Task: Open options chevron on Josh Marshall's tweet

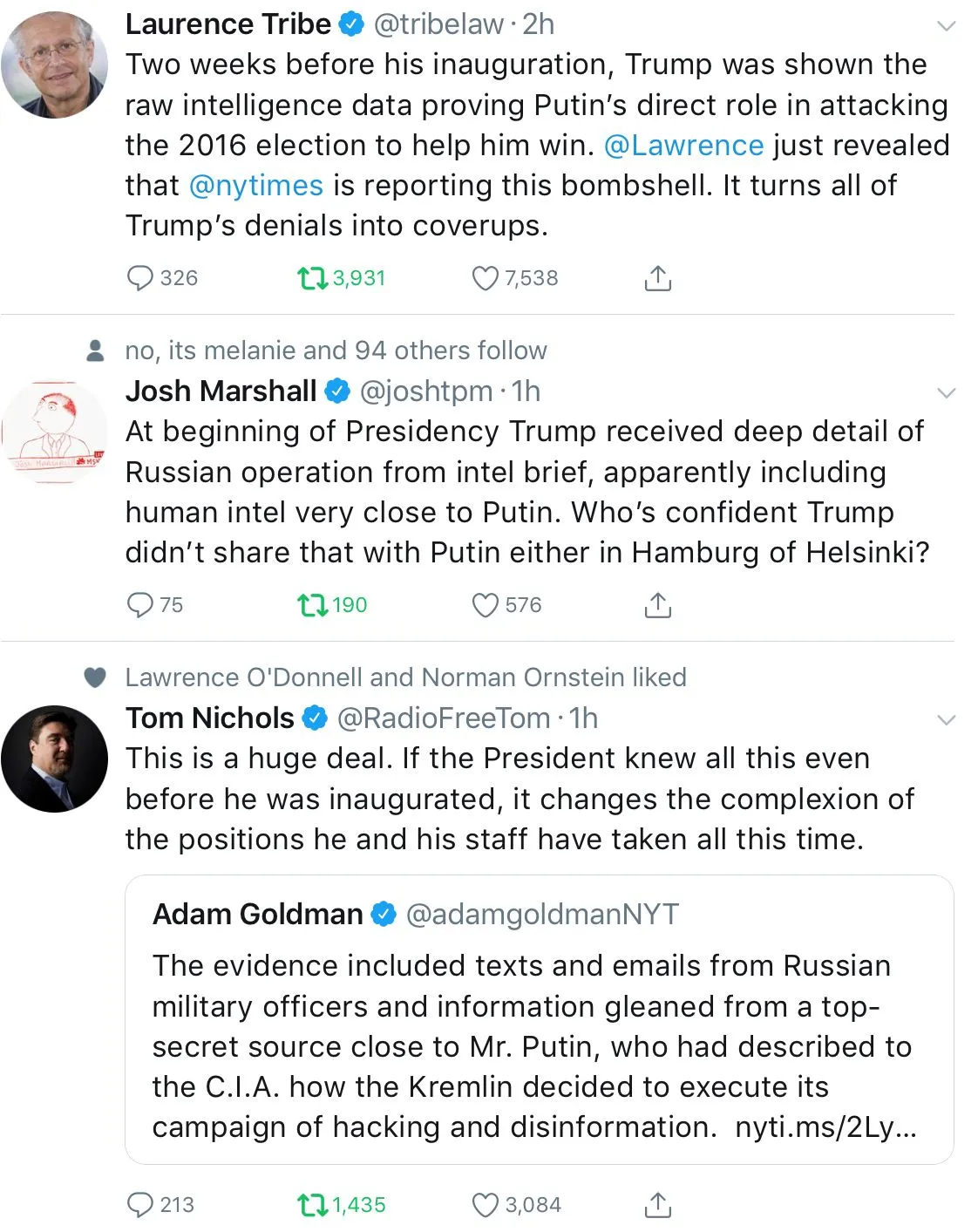Action: click(x=946, y=393)
